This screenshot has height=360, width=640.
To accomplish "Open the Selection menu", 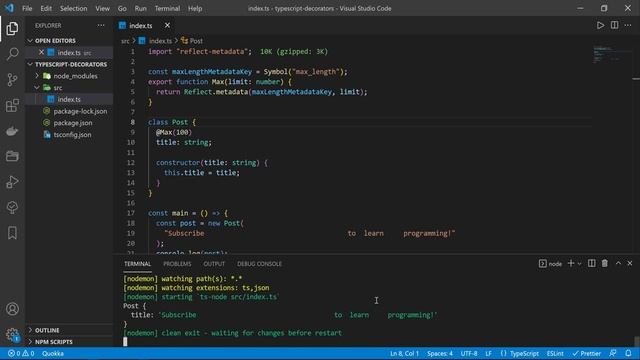I will tap(73, 8).
